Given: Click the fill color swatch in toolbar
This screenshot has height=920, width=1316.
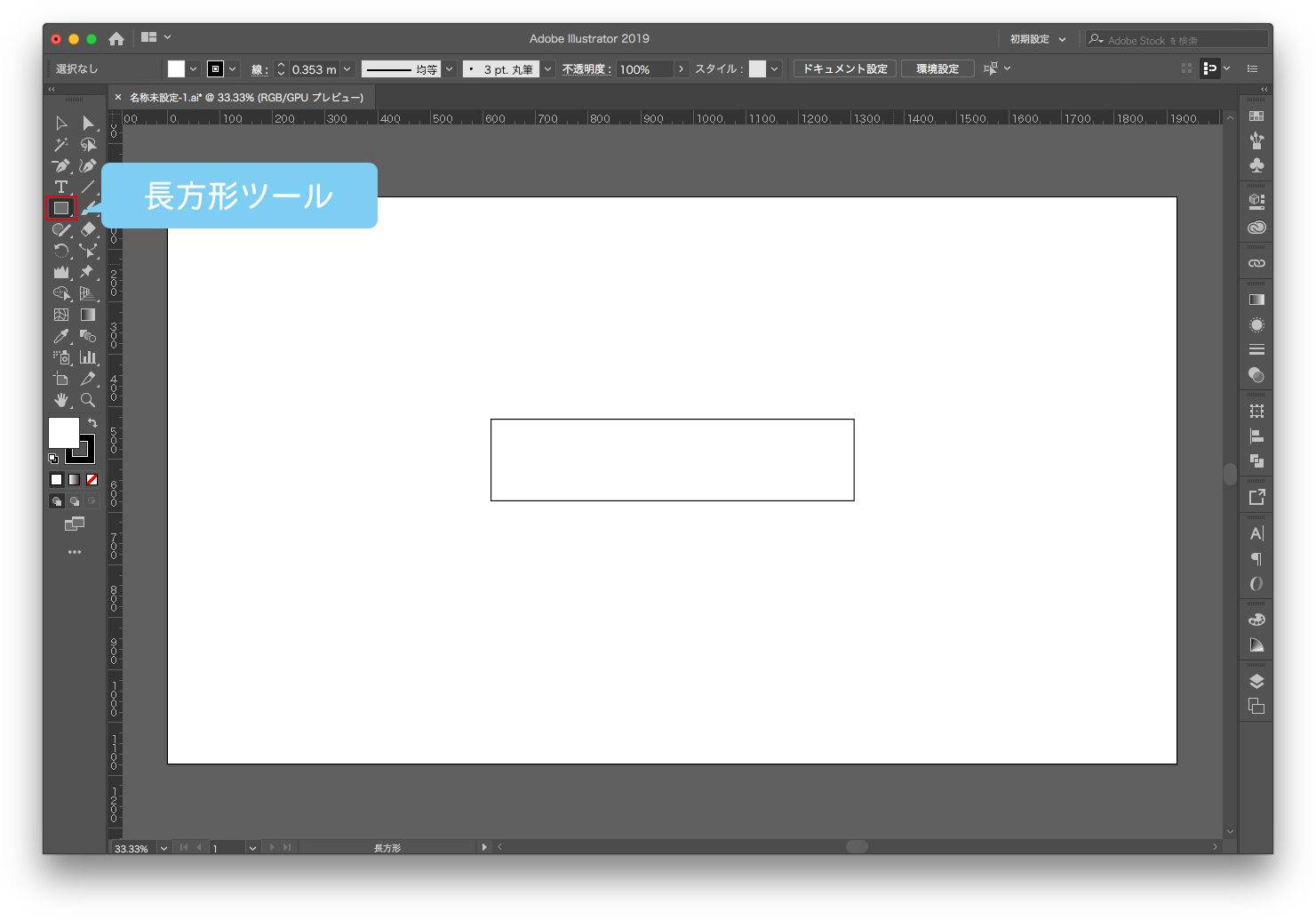Looking at the screenshot, I should (62, 432).
